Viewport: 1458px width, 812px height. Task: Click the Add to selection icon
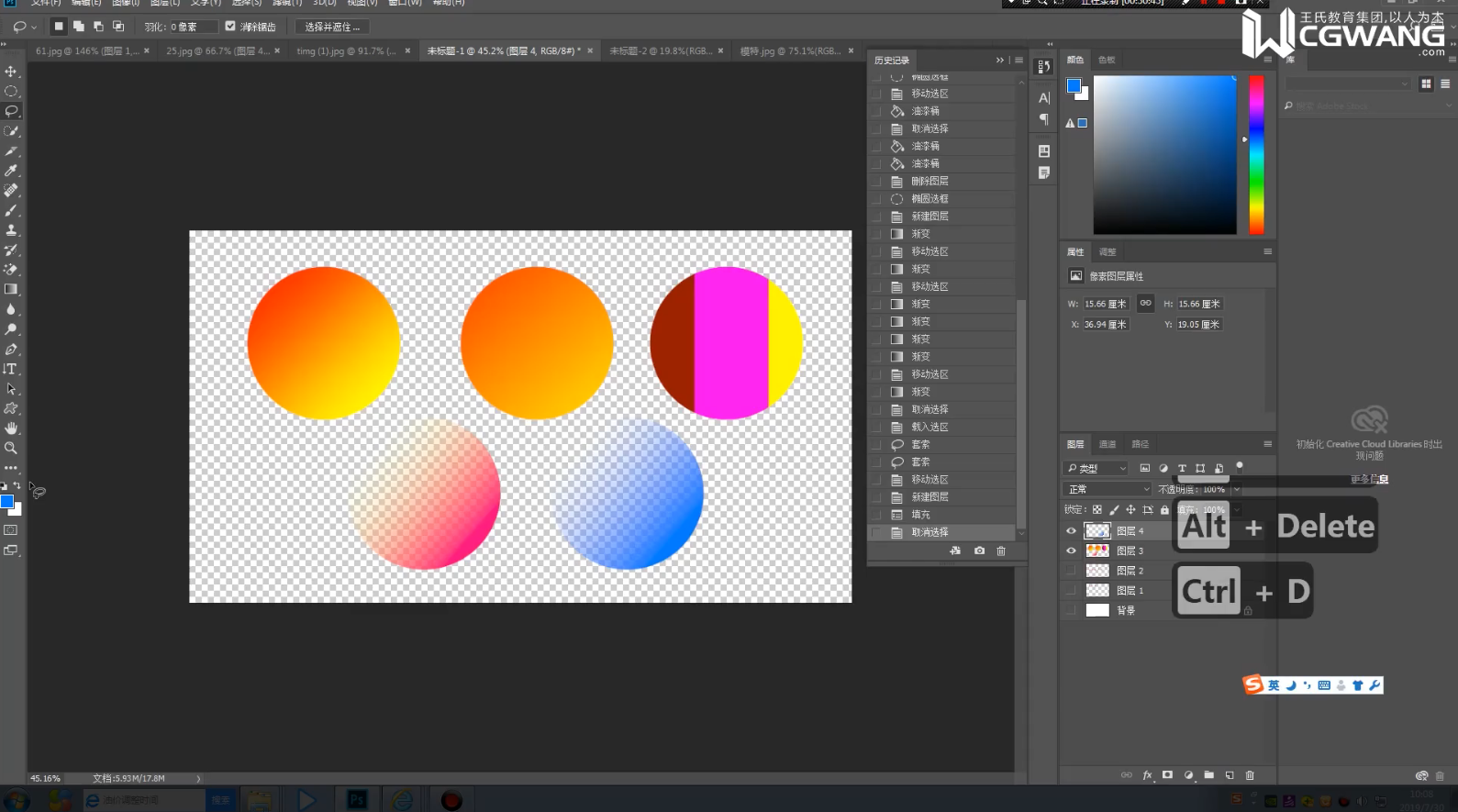79,27
